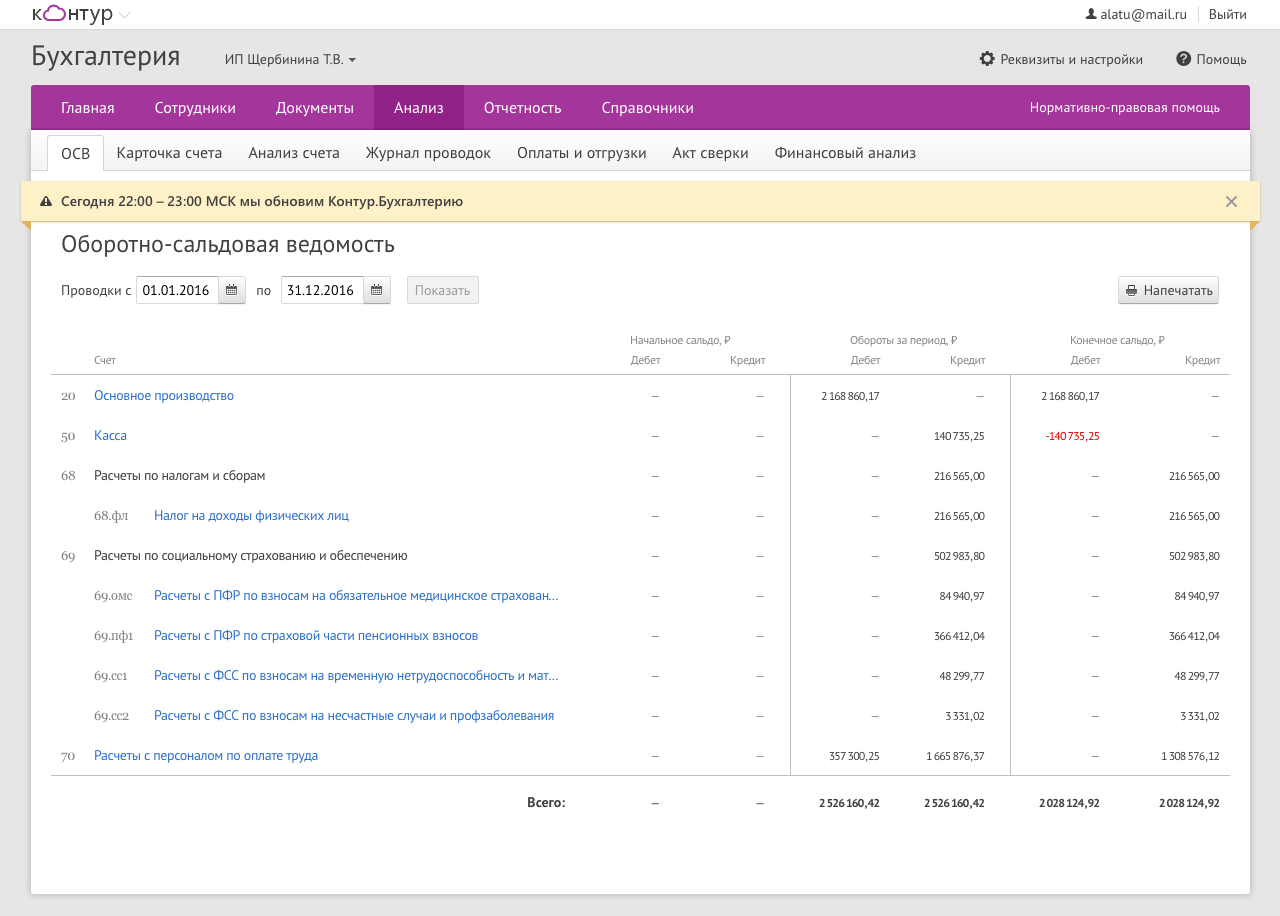1280x916 pixels.
Task: Open calendar picker for start date
Action: click(x=232, y=291)
